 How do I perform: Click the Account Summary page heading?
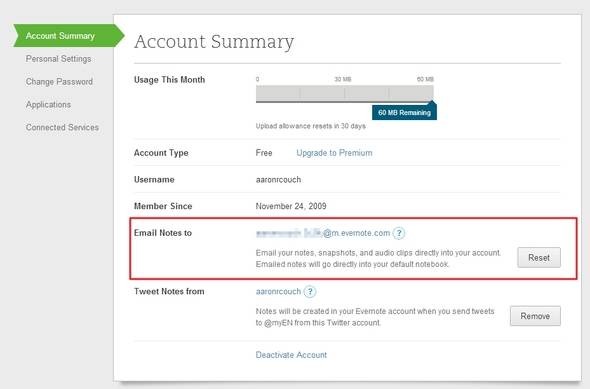pos(214,42)
